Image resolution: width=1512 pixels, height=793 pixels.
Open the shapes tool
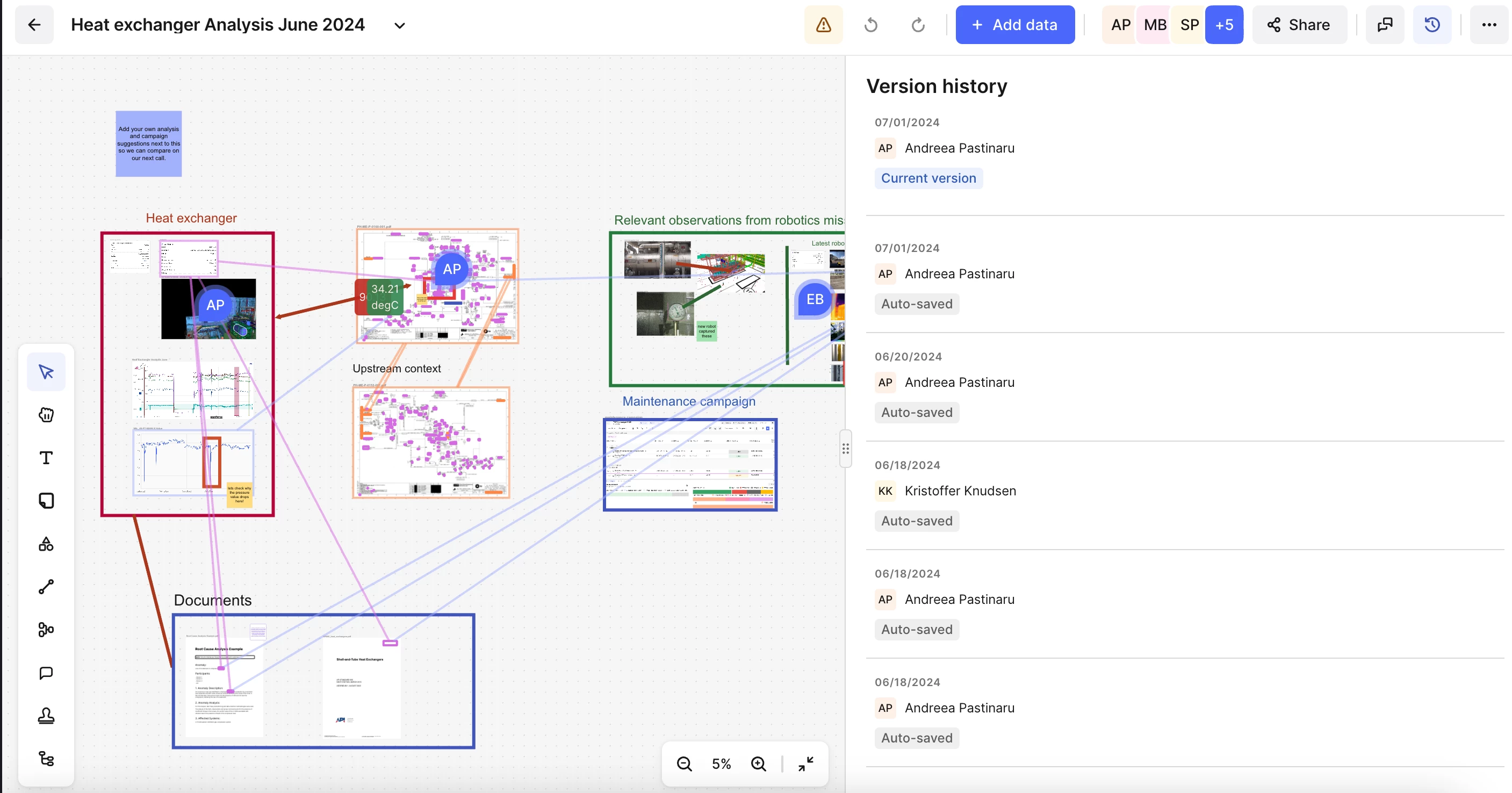[46, 544]
